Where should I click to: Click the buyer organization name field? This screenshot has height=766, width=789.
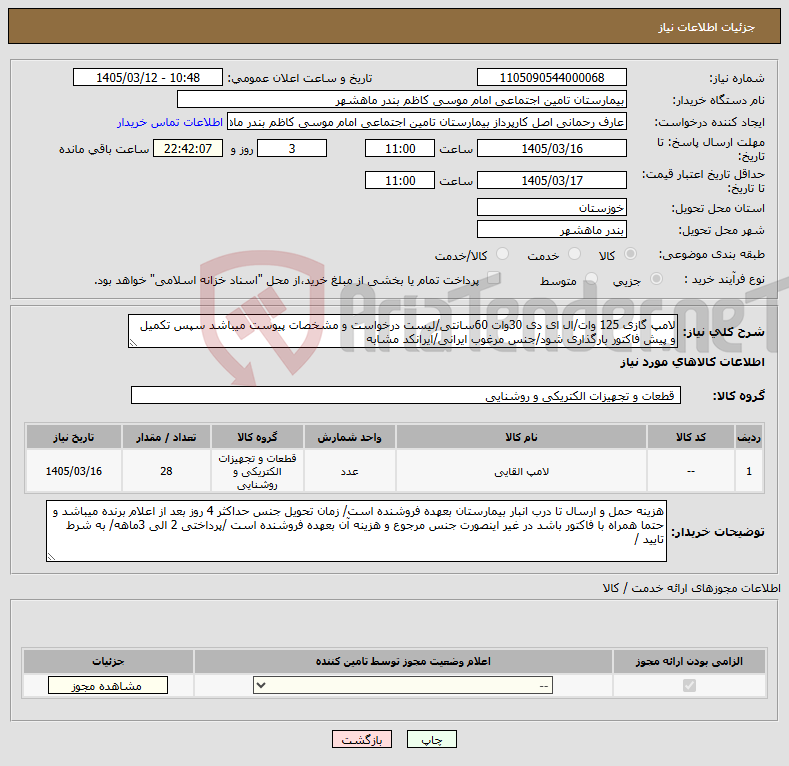402,100
